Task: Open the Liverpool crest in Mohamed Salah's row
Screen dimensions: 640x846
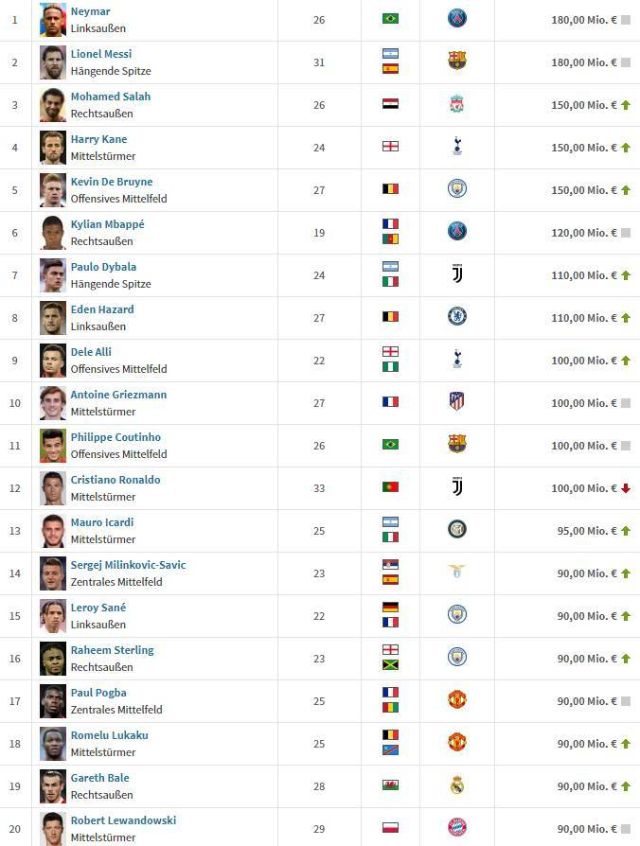Action: (x=457, y=104)
